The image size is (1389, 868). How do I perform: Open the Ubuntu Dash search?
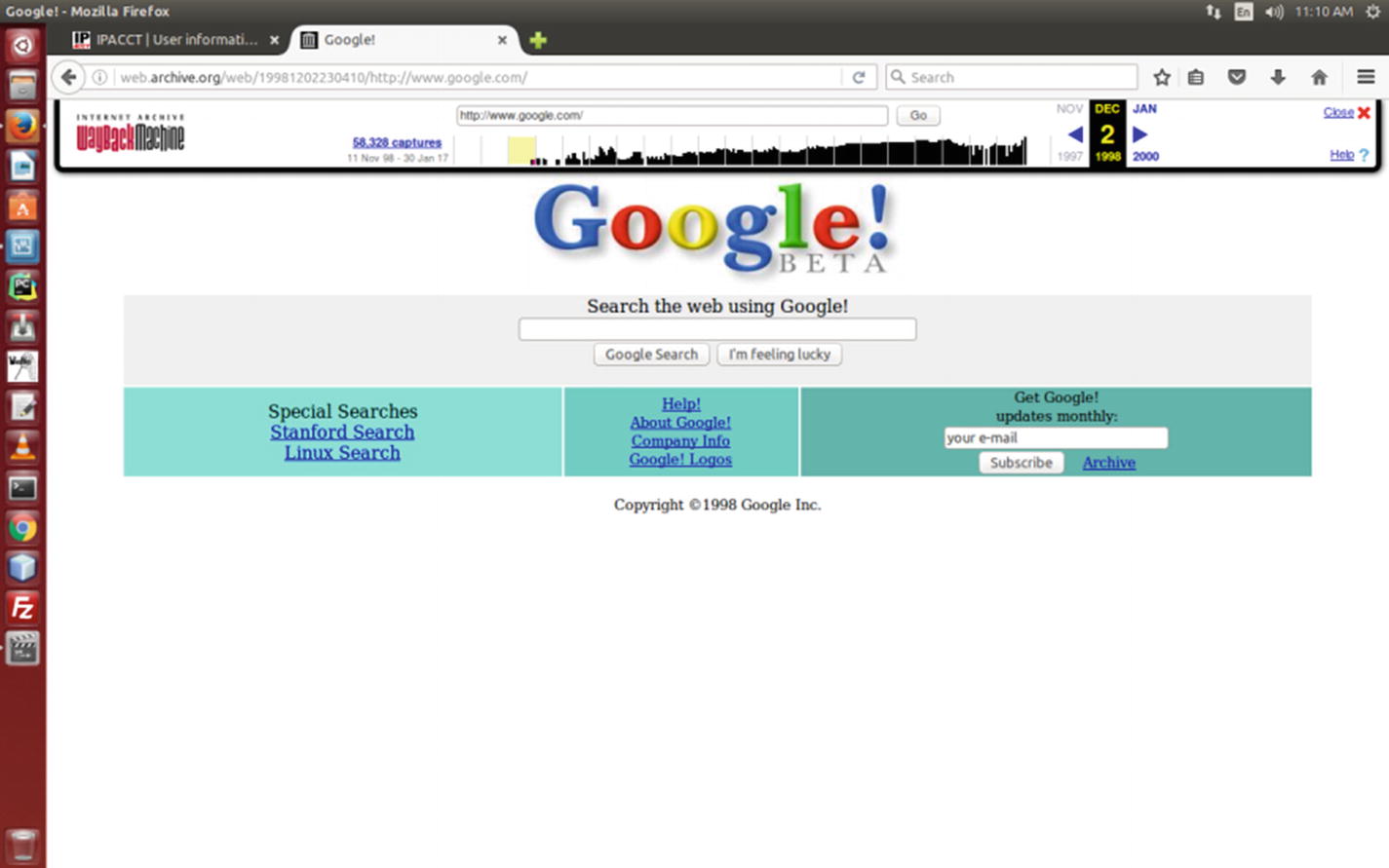[22, 45]
